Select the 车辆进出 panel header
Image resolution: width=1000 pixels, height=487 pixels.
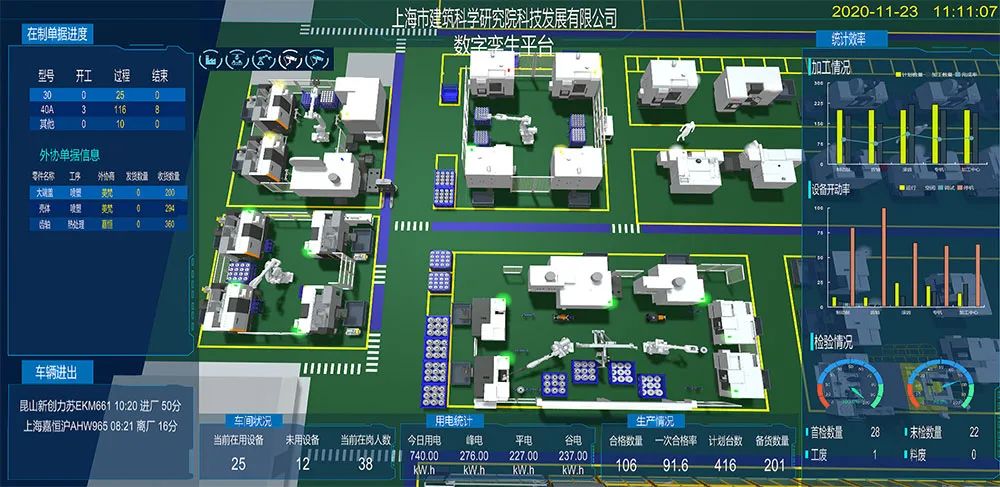58,373
